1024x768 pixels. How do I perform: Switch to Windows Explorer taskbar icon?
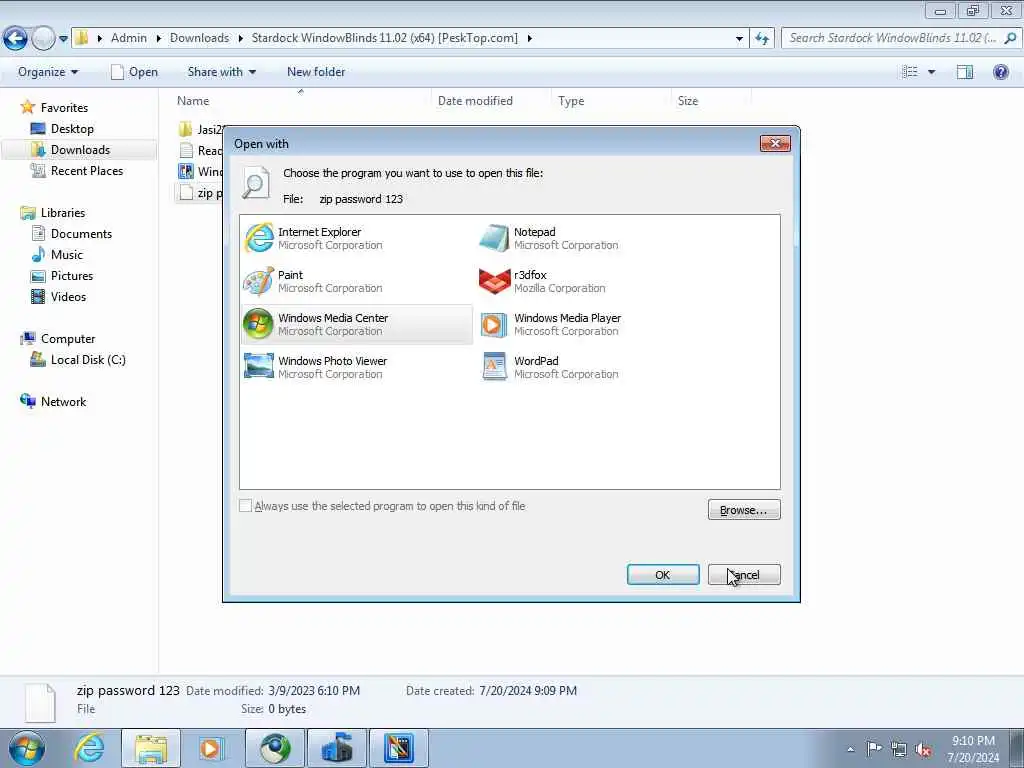(151, 748)
